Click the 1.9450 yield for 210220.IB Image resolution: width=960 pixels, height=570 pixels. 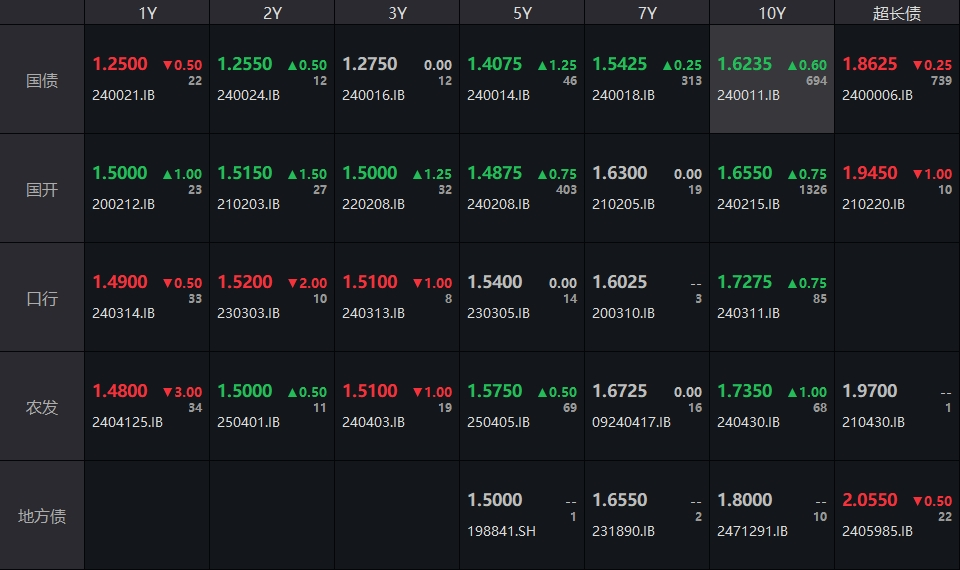[x=870, y=173]
